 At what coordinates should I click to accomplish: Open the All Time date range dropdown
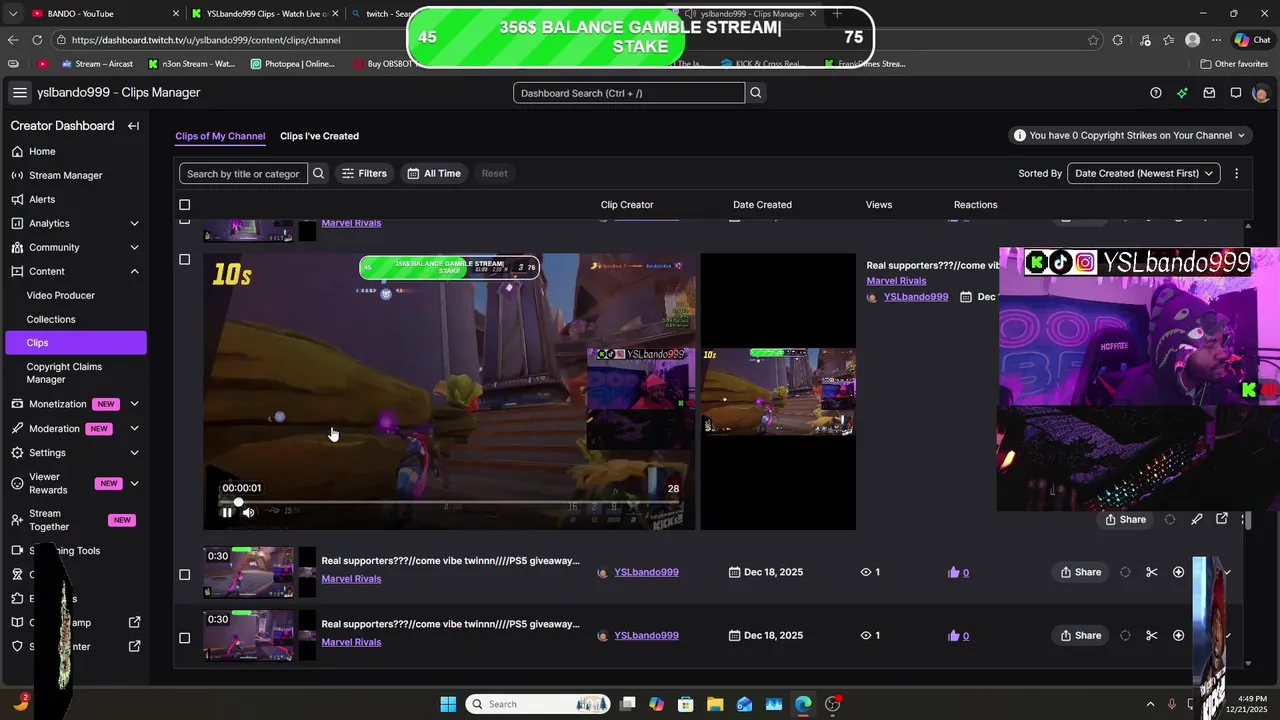433,173
